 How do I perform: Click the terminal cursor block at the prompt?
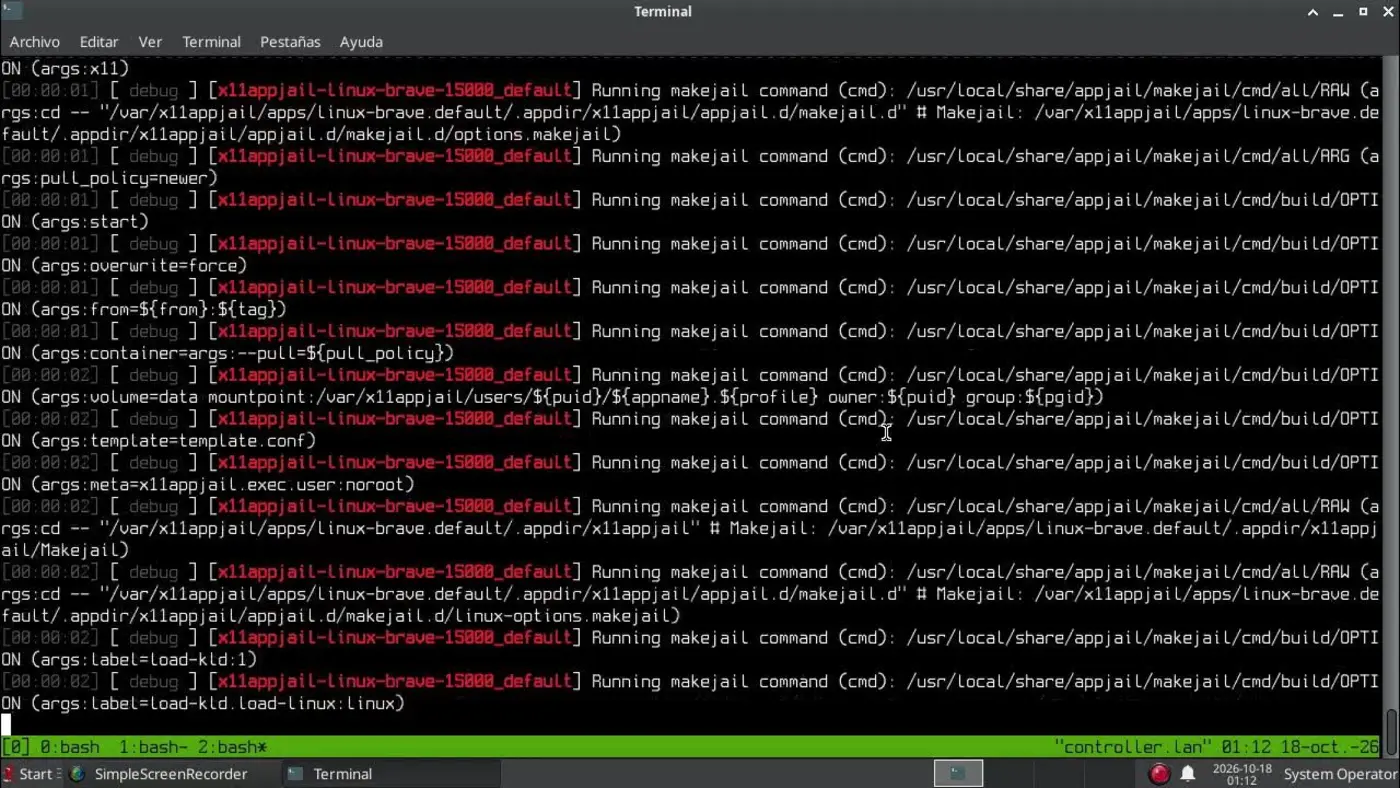[x=6, y=724]
